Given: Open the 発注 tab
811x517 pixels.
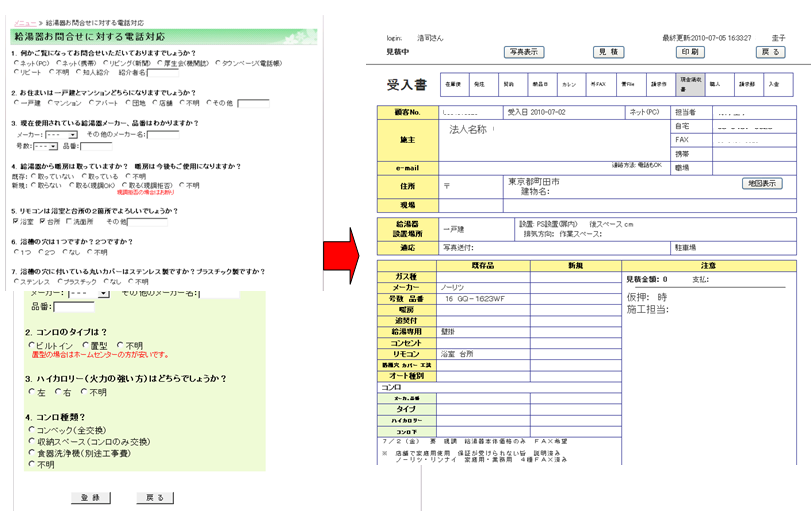Looking at the screenshot, I should [x=484, y=84].
